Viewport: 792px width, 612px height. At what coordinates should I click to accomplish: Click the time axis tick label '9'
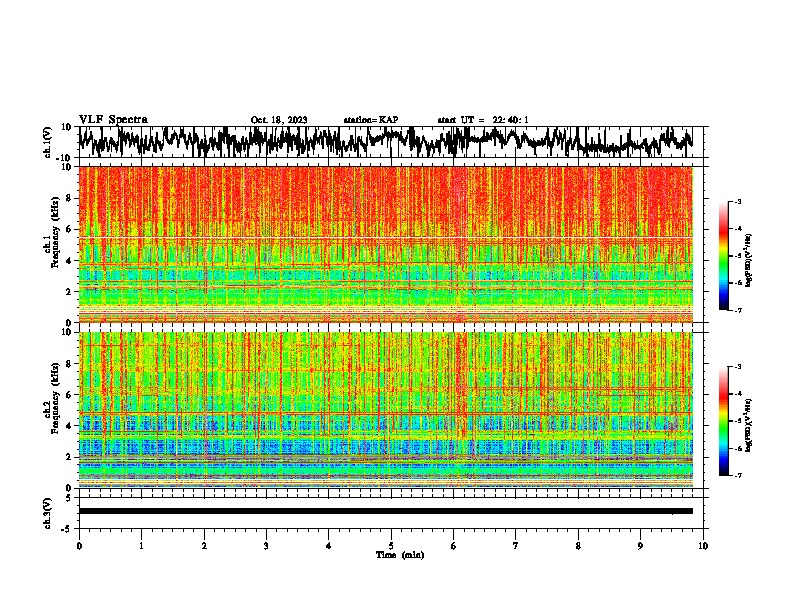(640, 546)
